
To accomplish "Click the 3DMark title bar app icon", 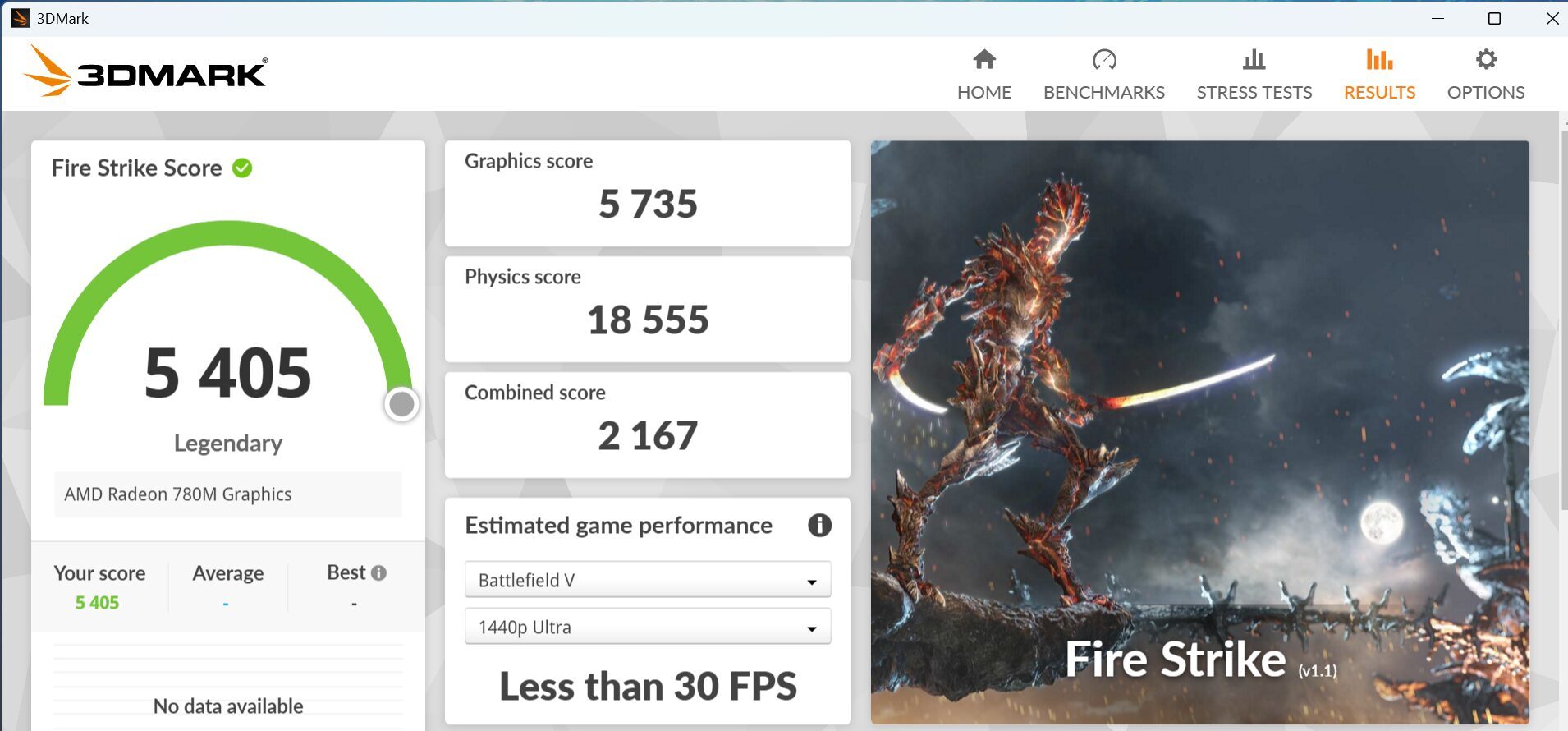I will [x=20, y=18].
